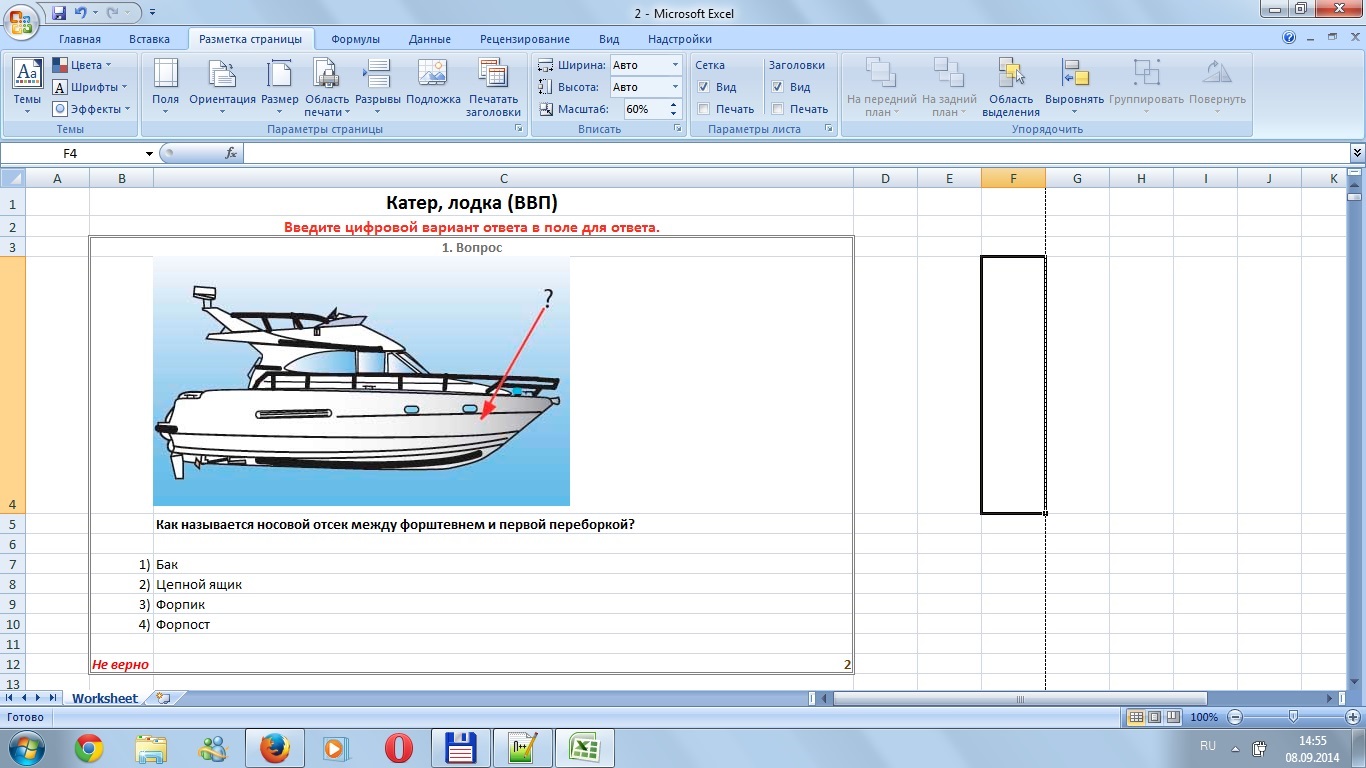Screen dimensions: 1366x768
Task: Select the Worksheet sheet tab
Action: tap(104, 698)
